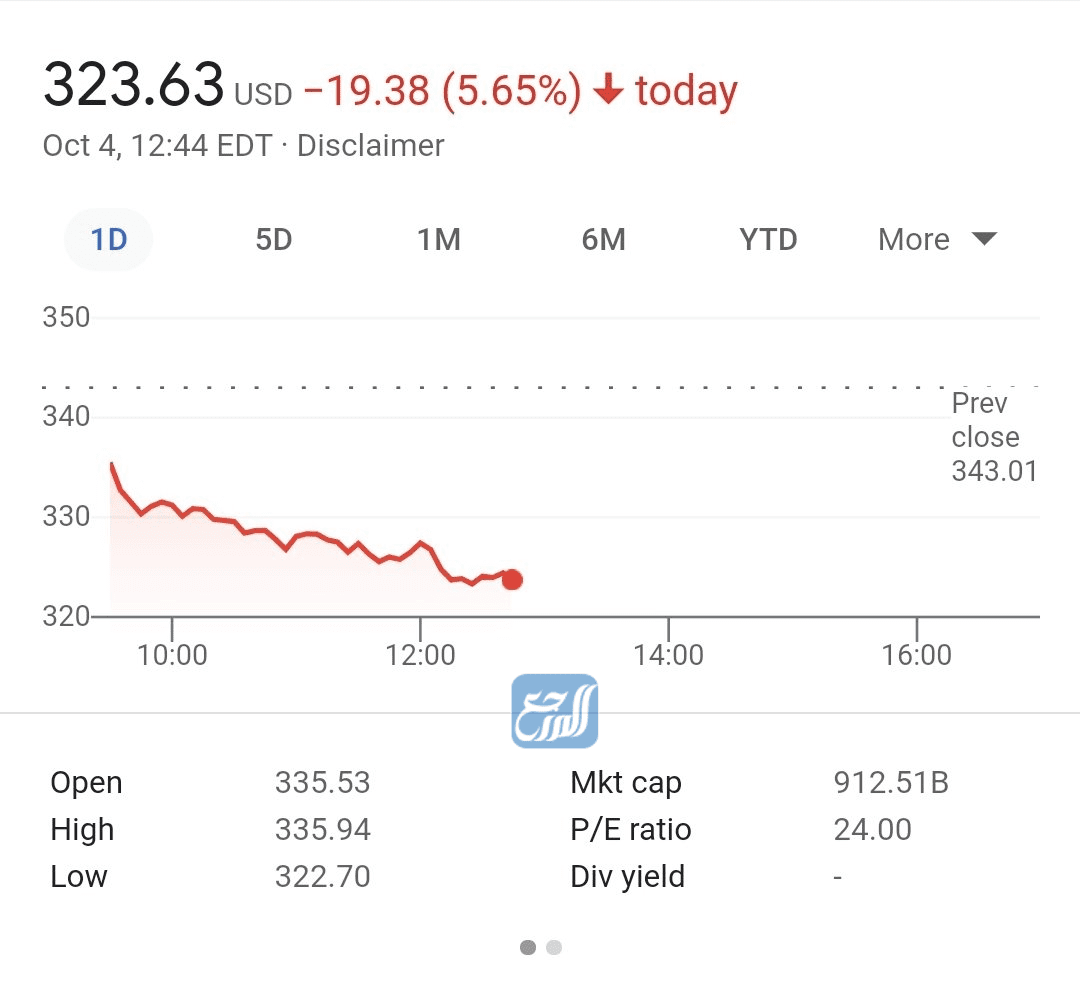Screen dimensions: 1080x987
Task: Select the 1D time range tab
Action: [108, 240]
